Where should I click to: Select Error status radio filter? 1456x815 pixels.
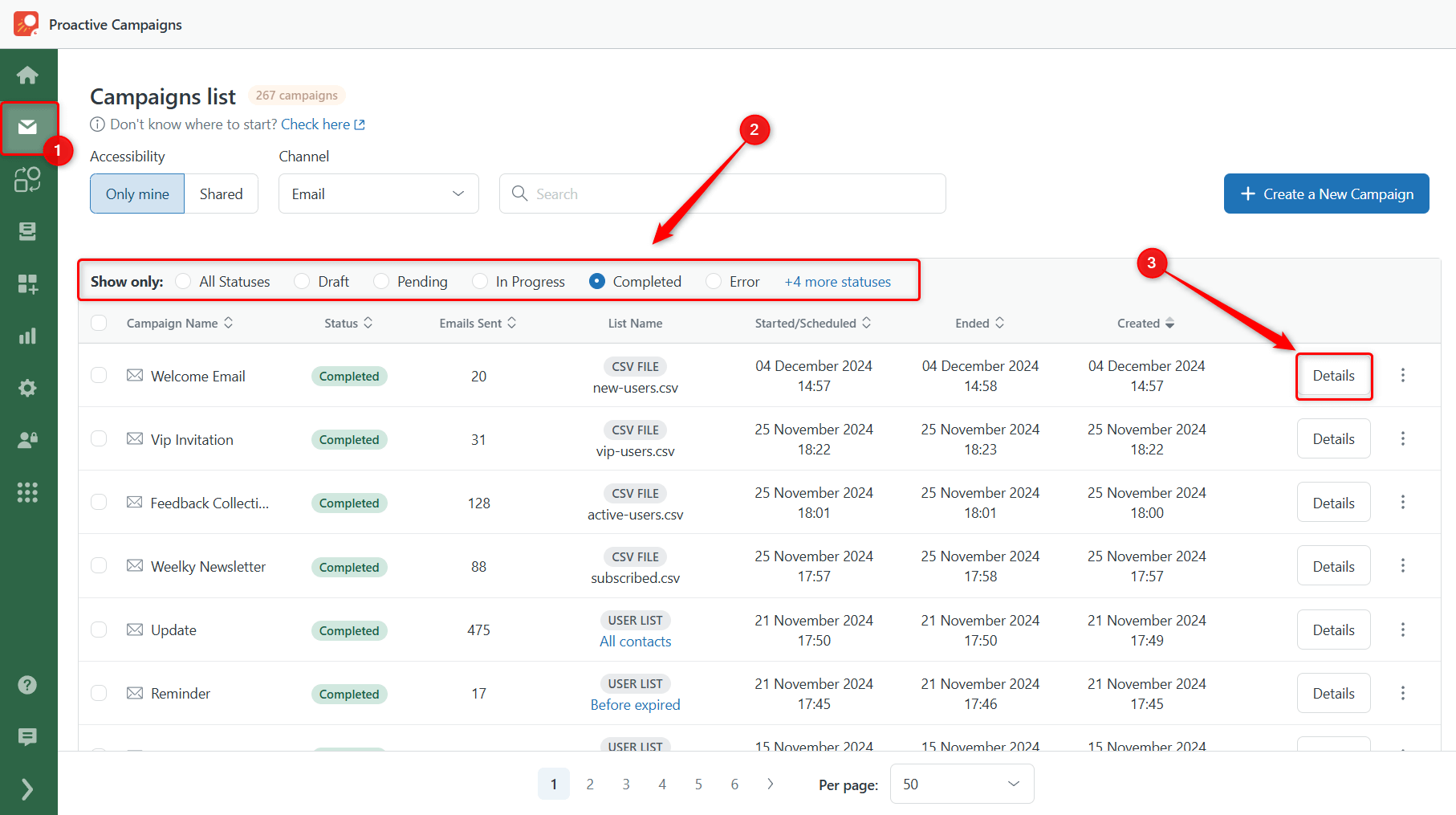click(x=714, y=281)
